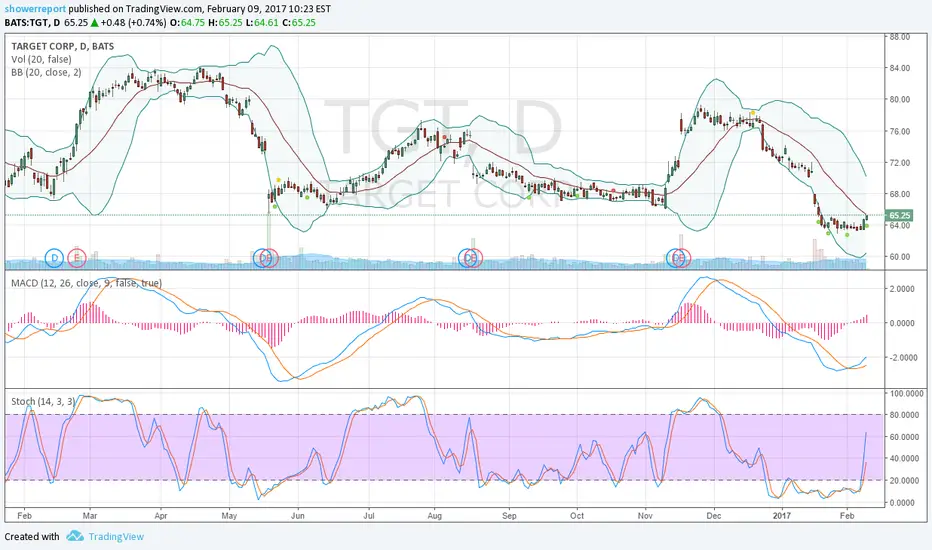Click the 72.00 price axis label
This screenshot has width=932, height=550.
click(x=899, y=163)
